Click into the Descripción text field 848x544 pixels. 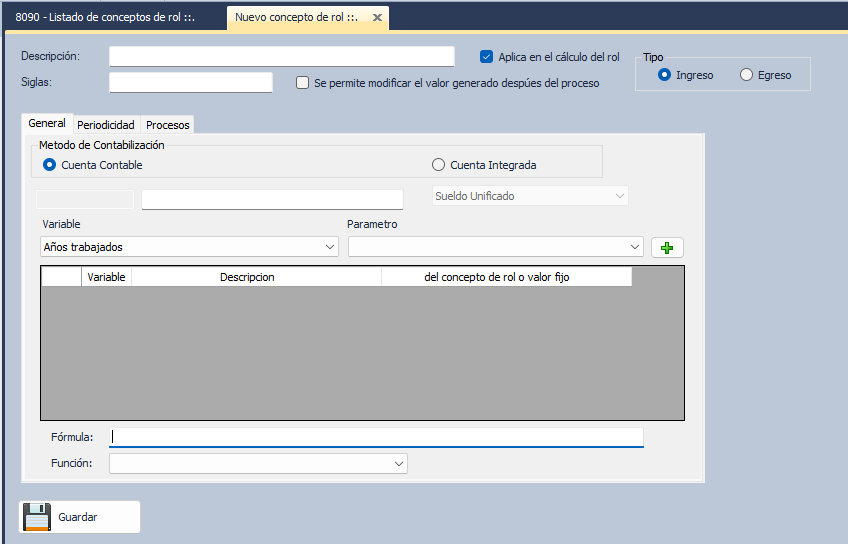click(281, 56)
